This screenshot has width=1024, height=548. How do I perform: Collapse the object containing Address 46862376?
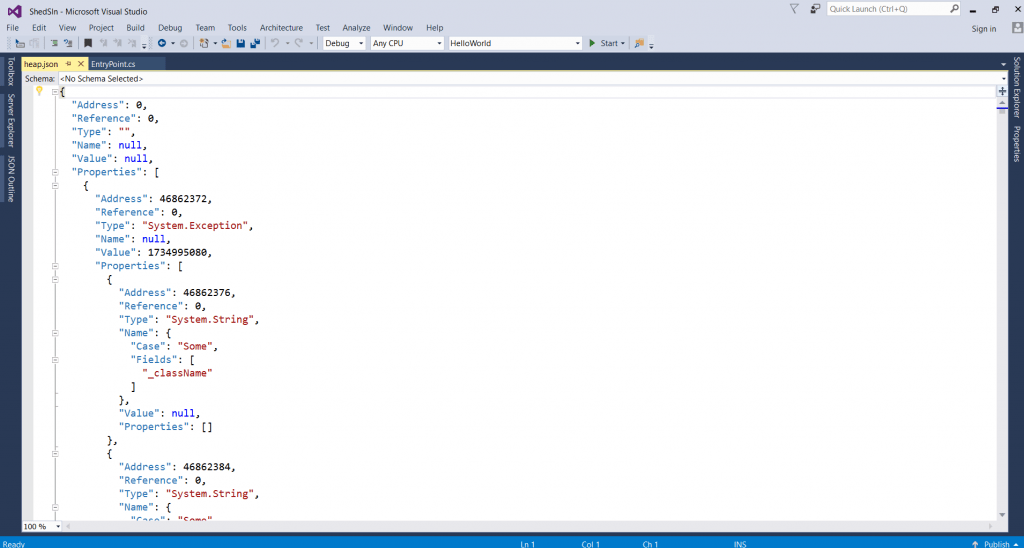55,279
